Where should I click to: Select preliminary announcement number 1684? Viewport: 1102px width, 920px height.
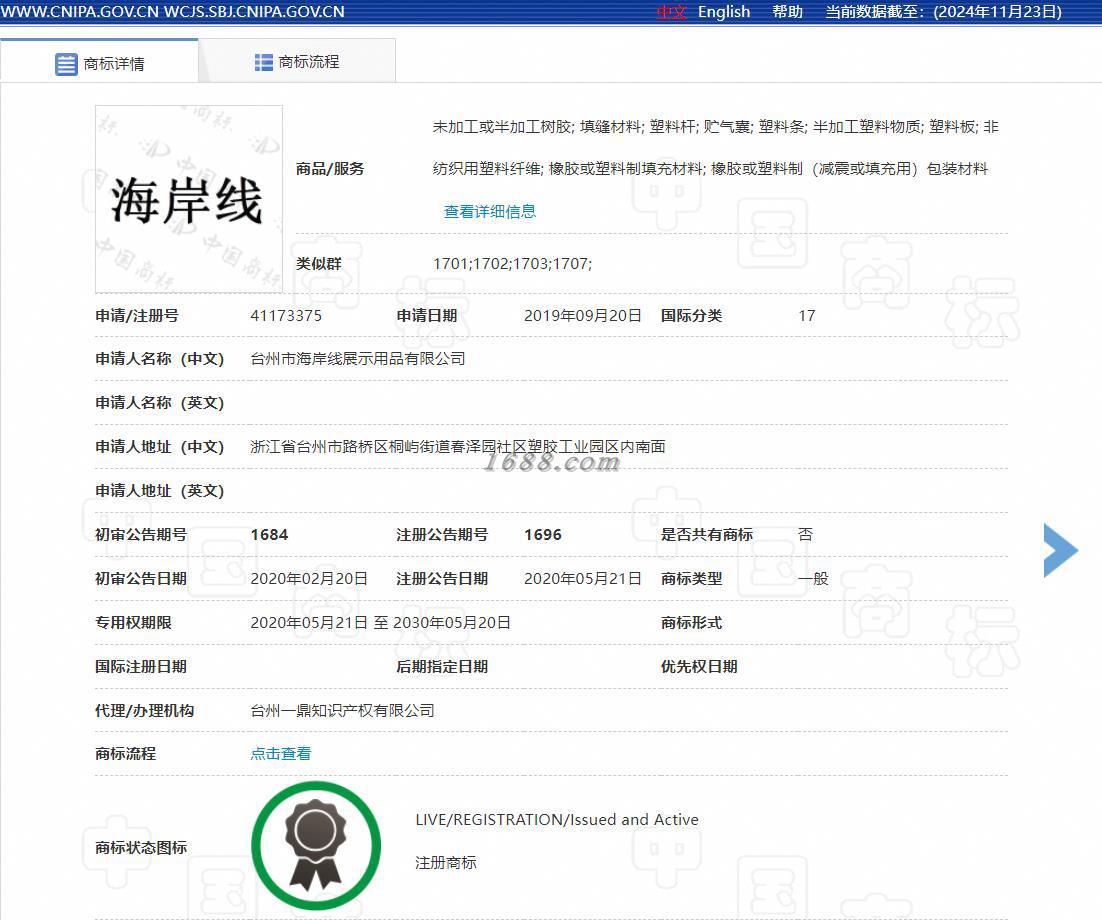pyautogui.click(x=269, y=535)
